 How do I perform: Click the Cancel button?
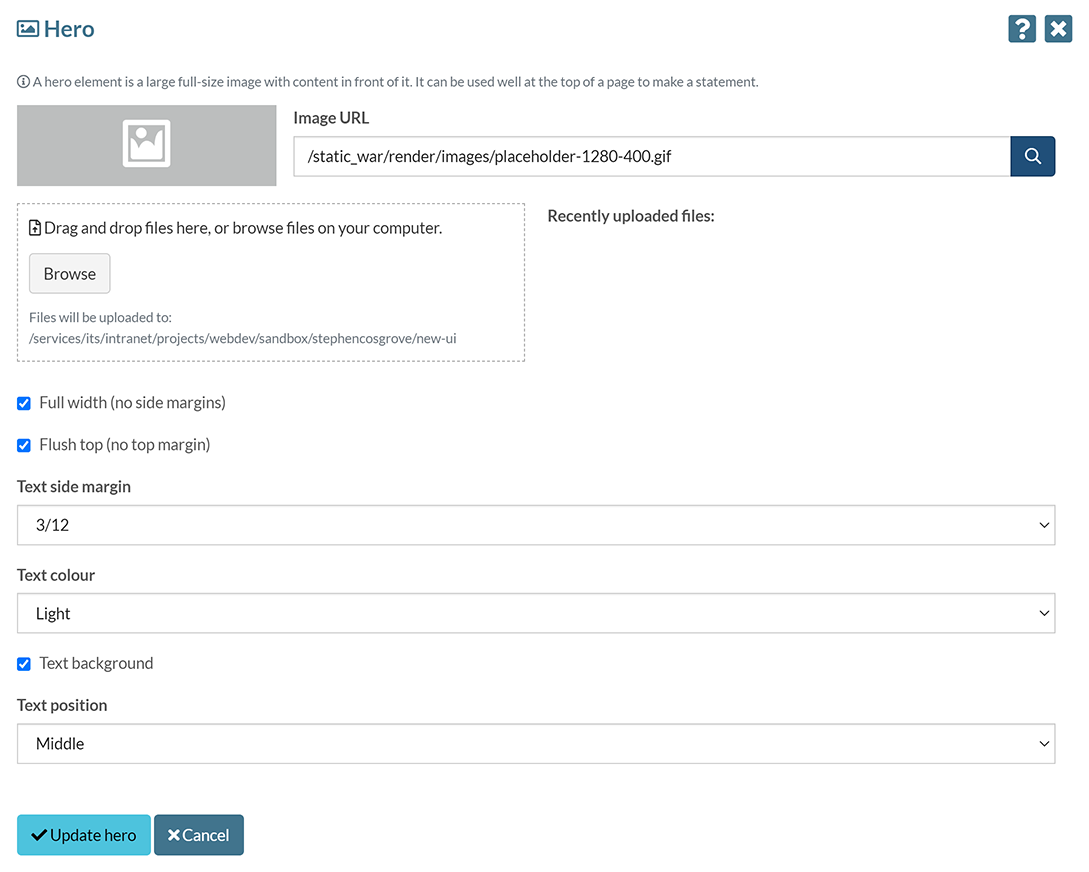pyautogui.click(x=198, y=834)
